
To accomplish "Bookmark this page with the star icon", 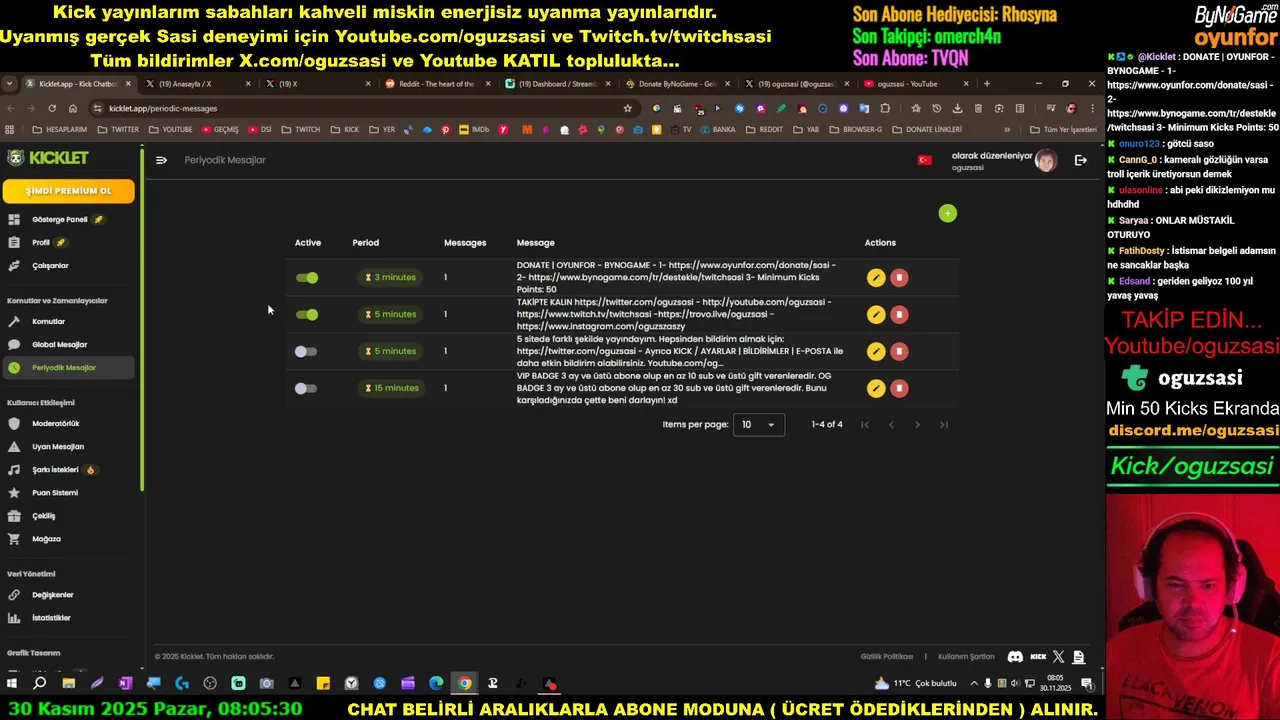I will pyautogui.click(x=628, y=108).
